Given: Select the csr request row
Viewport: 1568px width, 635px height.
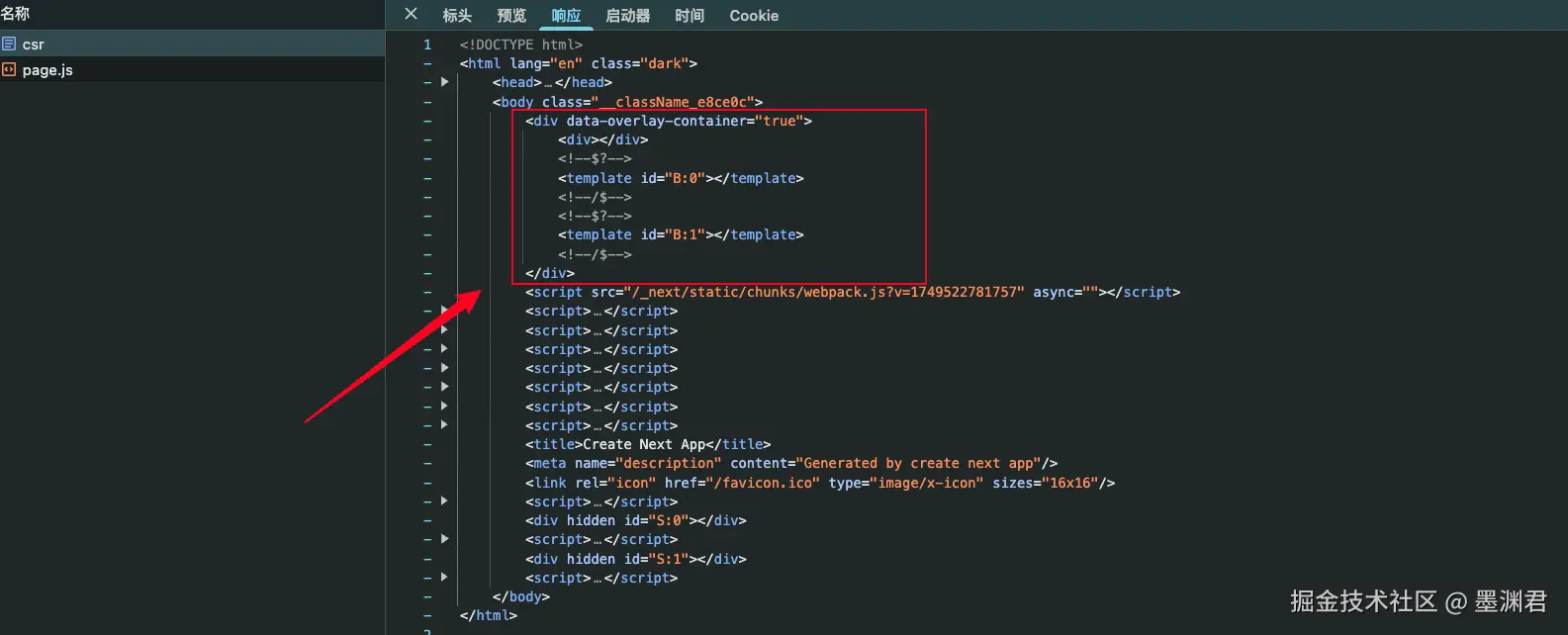Looking at the screenshot, I should pyautogui.click(x=192, y=44).
